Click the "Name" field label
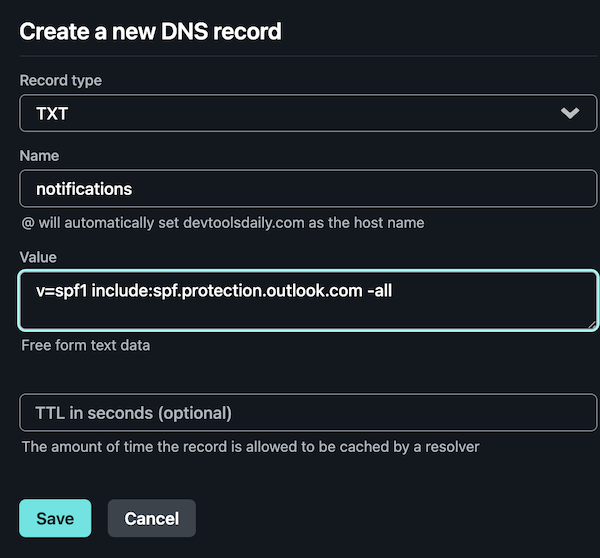Viewport: 600px width, 558px height. pos(40,156)
